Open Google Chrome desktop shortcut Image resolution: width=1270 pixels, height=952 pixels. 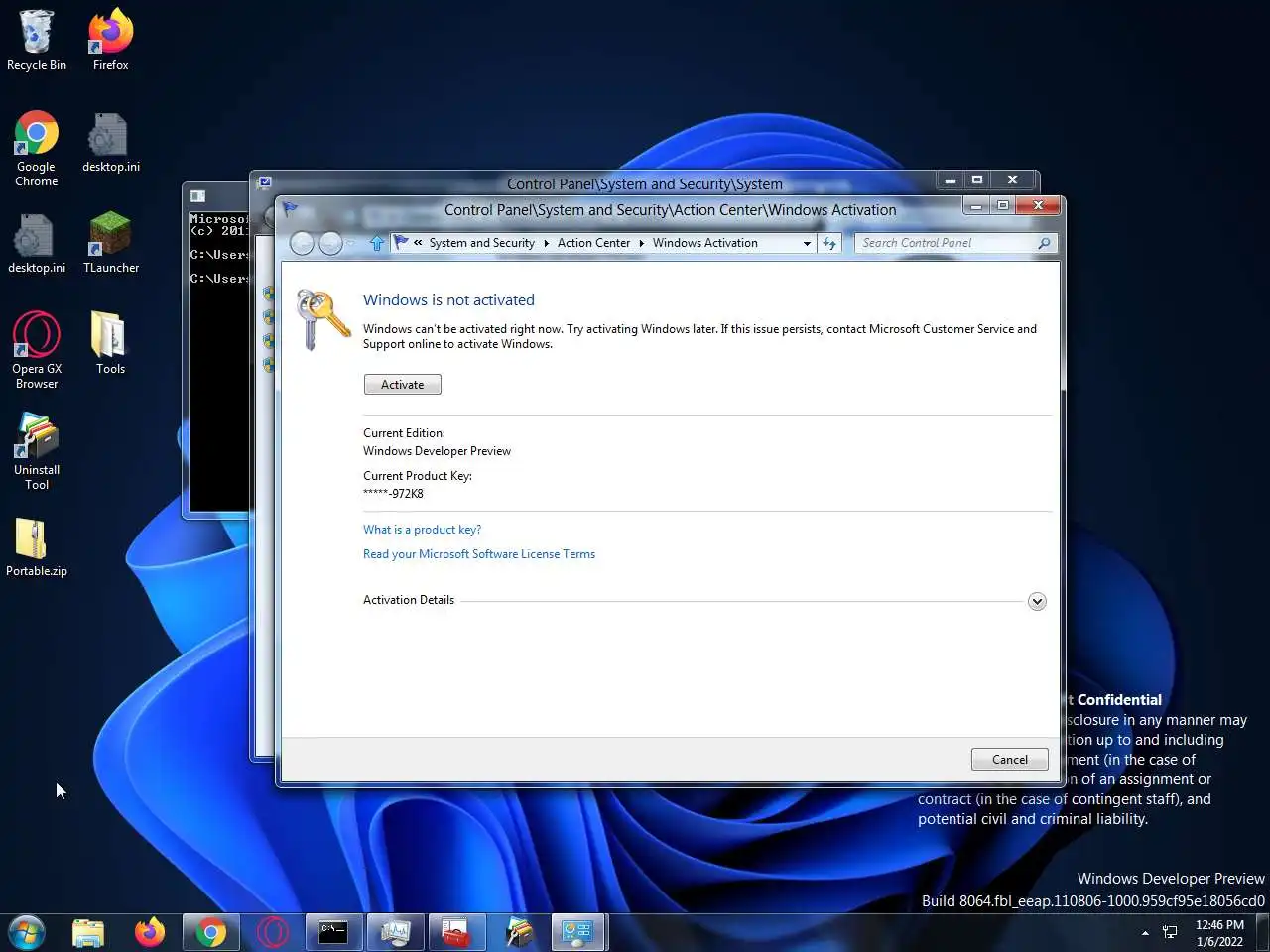pyautogui.click(x=37, y=149)
